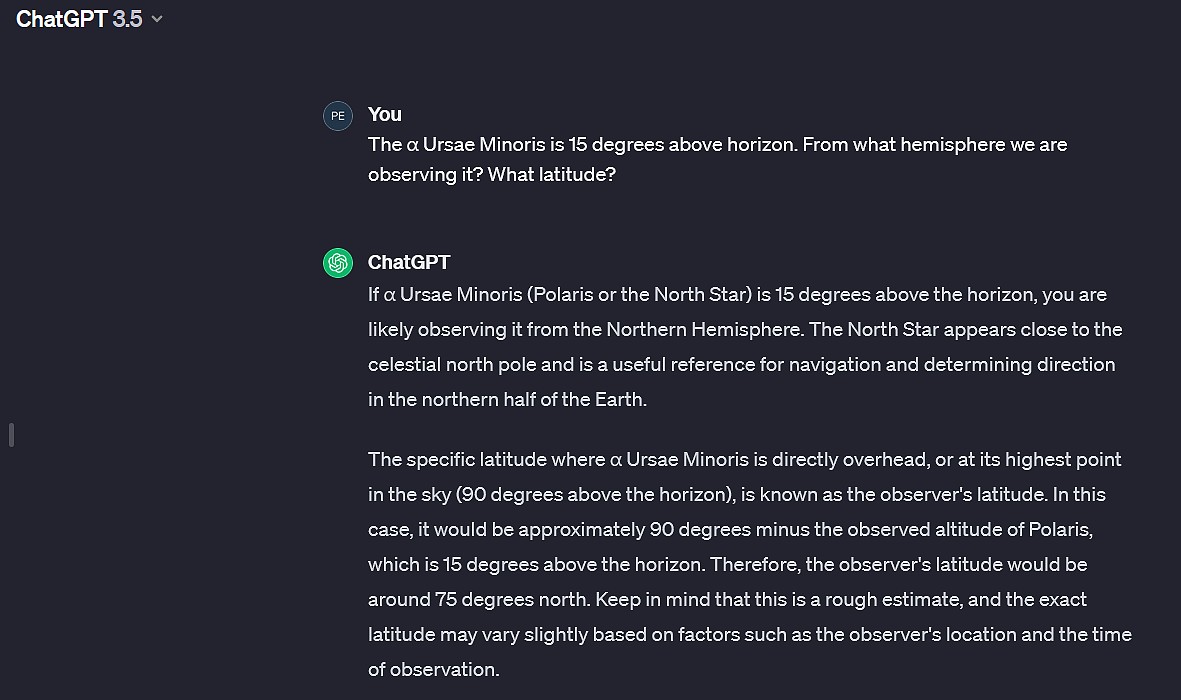1181x700 pixels.
Task: Show the sidebar via the collapsed panel toggle
Action: 11,434
